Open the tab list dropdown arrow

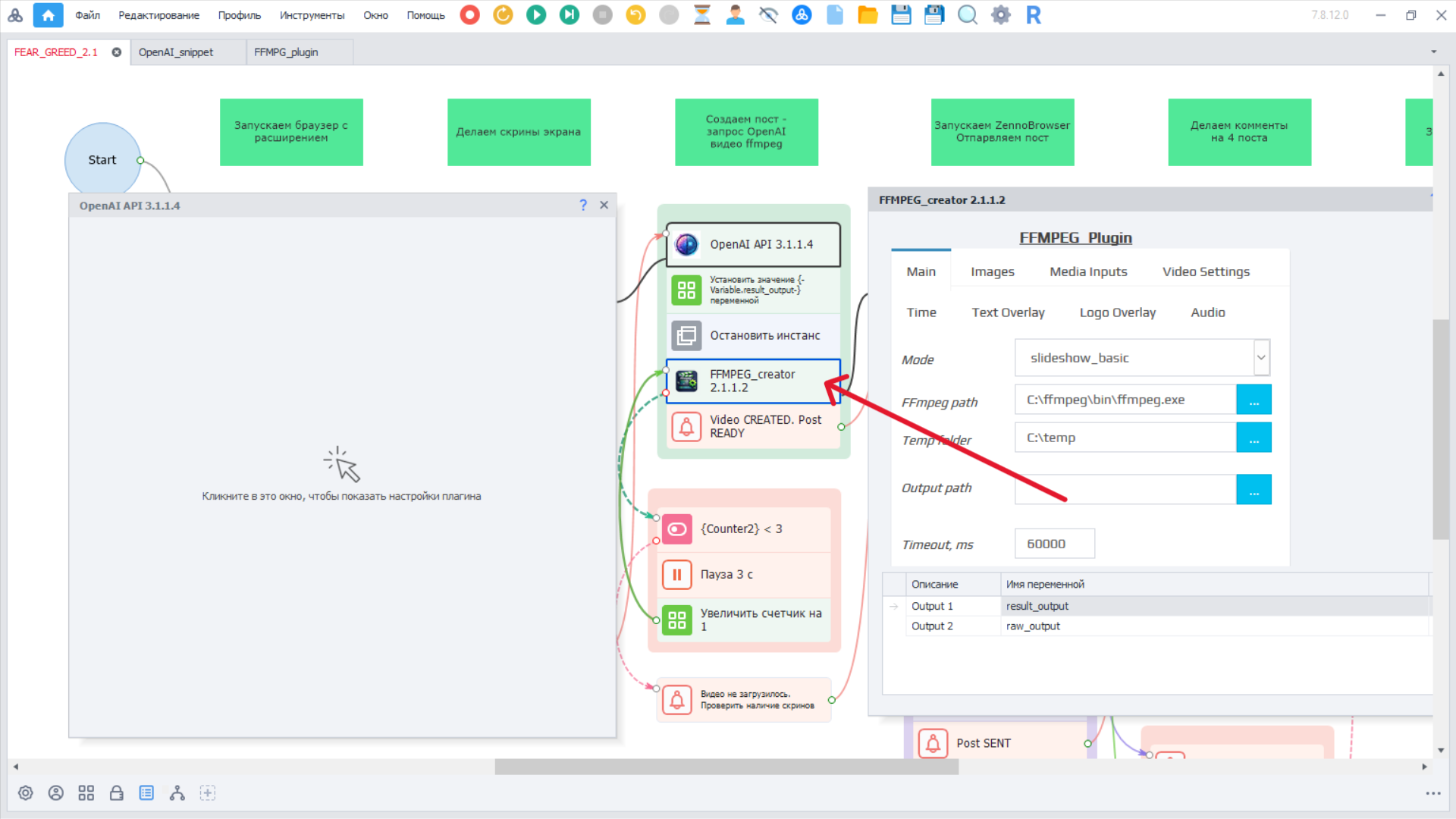pos(1433,52)
